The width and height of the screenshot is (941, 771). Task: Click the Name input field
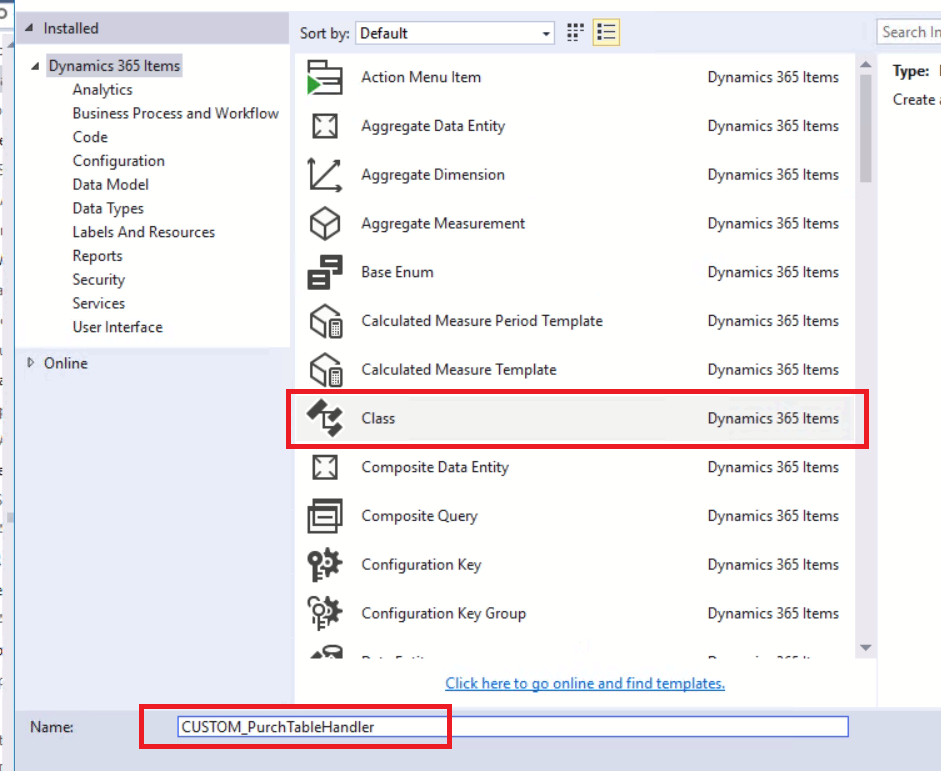pyautogui.click(x=513, y=727)
